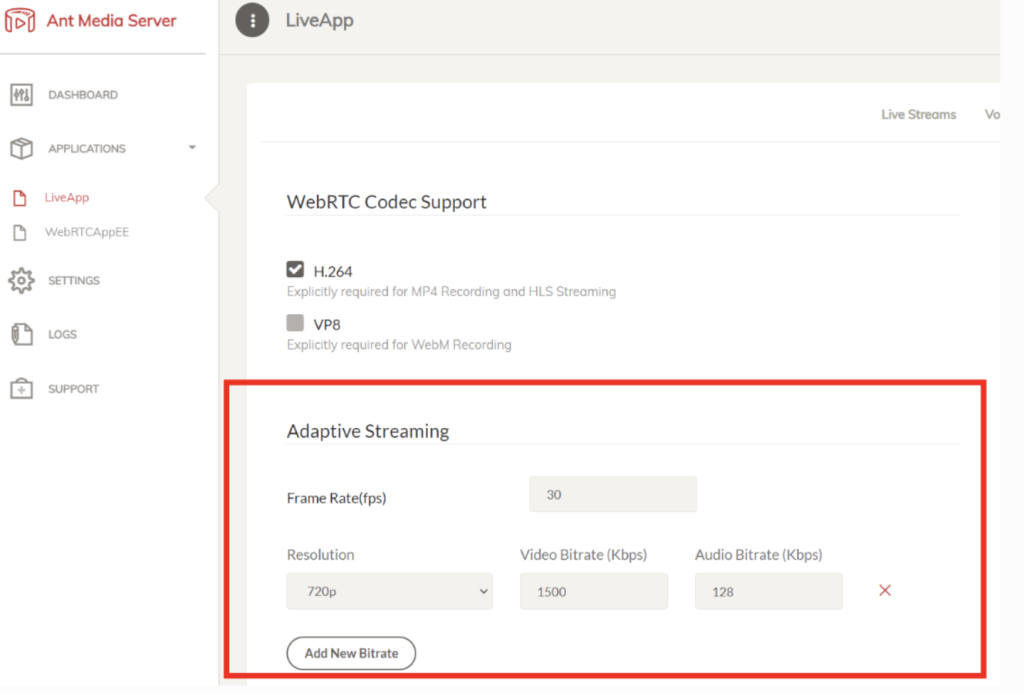1024x695 pixels.
Task: Click the Video Bitrate (Kbps) label
Action: tap(583, 555)
